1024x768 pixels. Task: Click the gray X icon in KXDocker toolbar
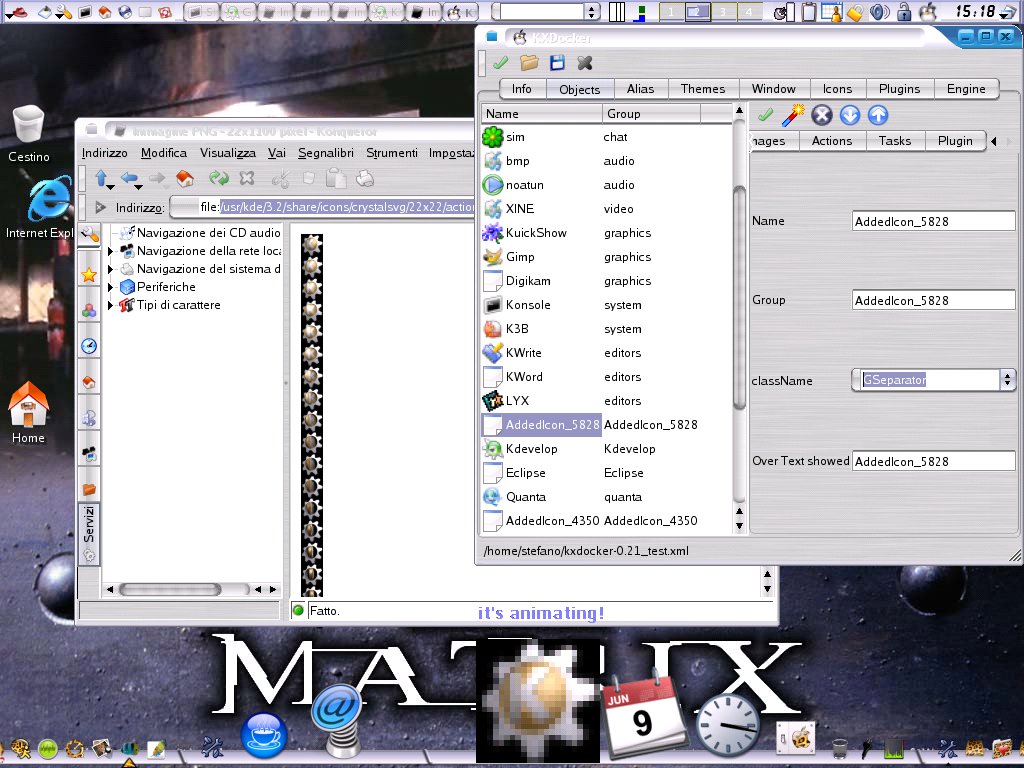585,63
